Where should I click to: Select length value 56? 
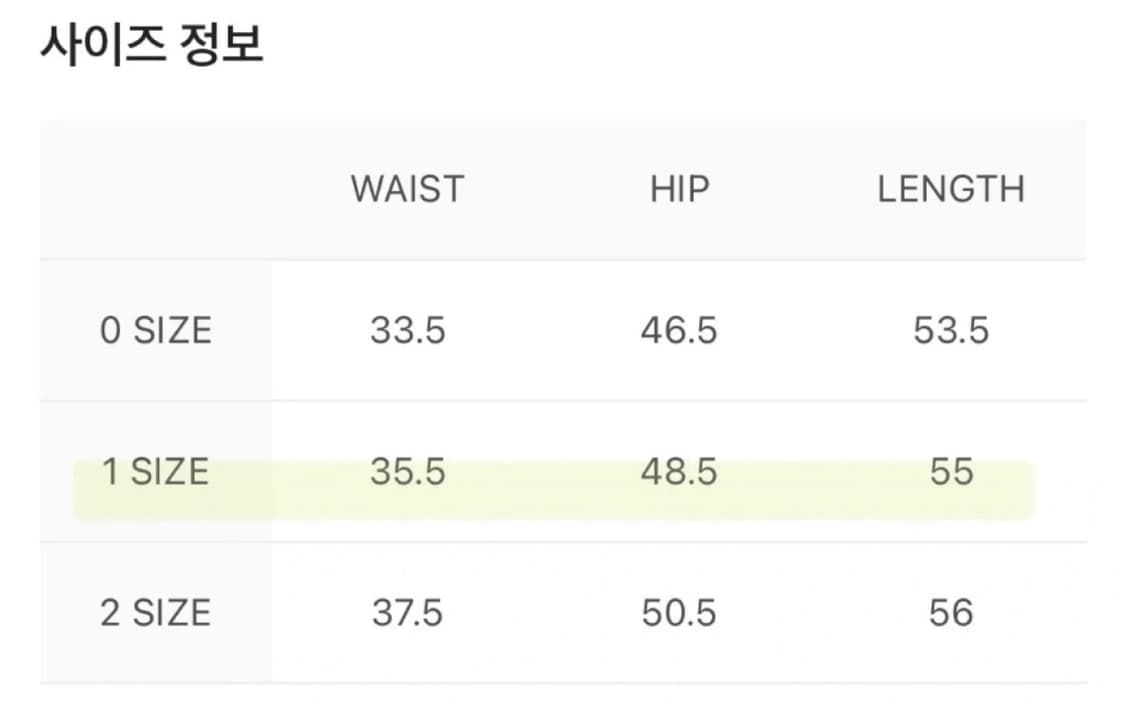(x=951, y=613)
